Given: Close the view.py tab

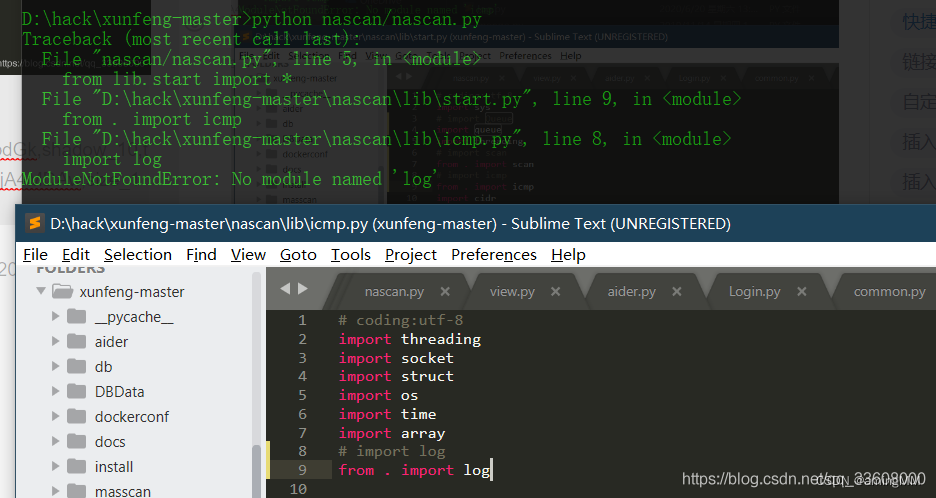Looking at the screenshot, I should (555, 291).
